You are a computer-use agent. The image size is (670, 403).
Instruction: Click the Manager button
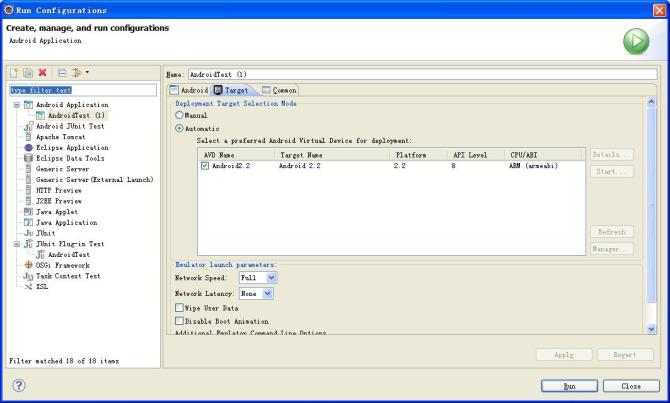point(611,248)
